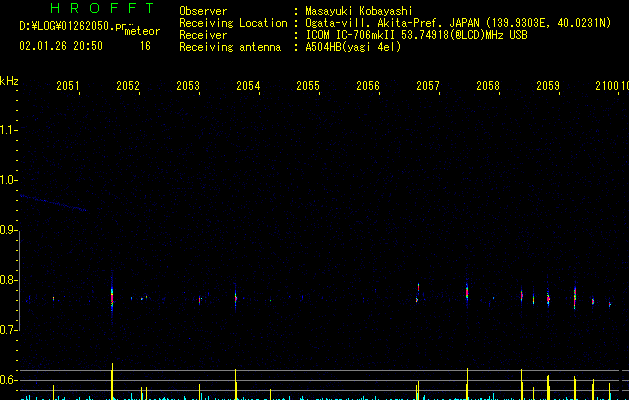This screenshot has width=629, height=400.
Task: Click the tallest yellow intensity spike before 2052
Action: (x=112, y=381)
